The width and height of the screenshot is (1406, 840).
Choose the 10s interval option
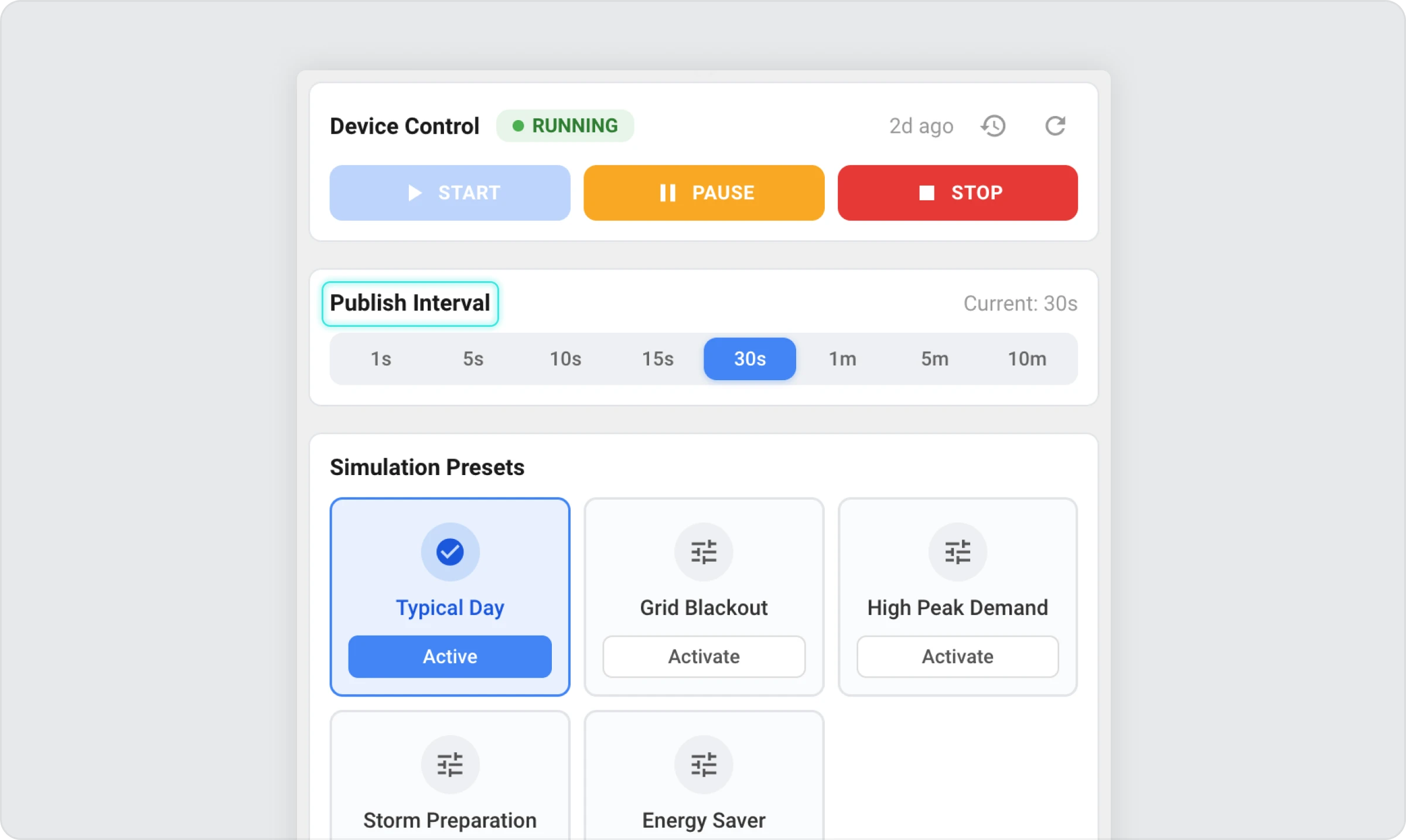(x=565, y=359)
